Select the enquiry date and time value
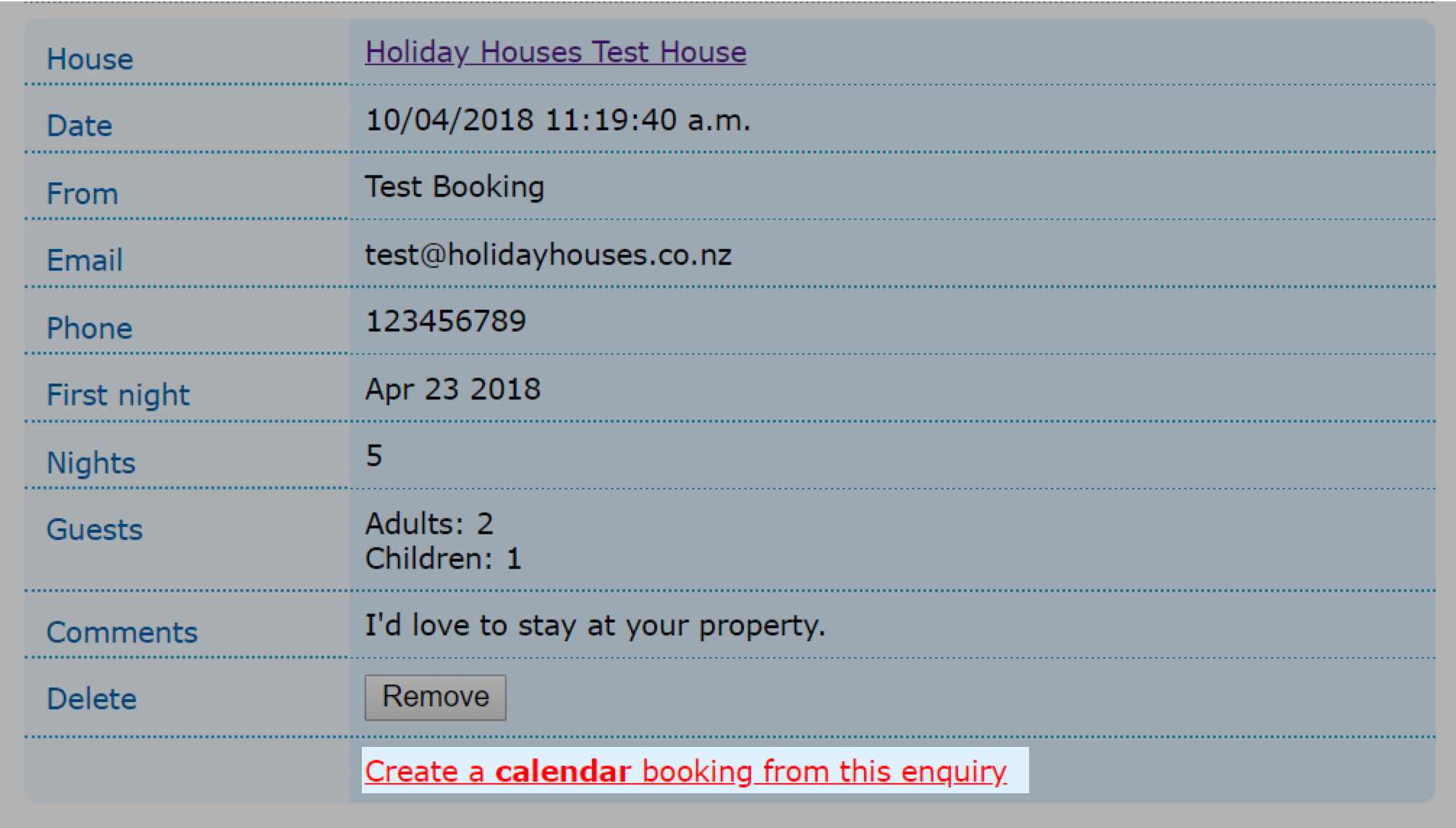 pyautogui.click(x=557, y=120)
